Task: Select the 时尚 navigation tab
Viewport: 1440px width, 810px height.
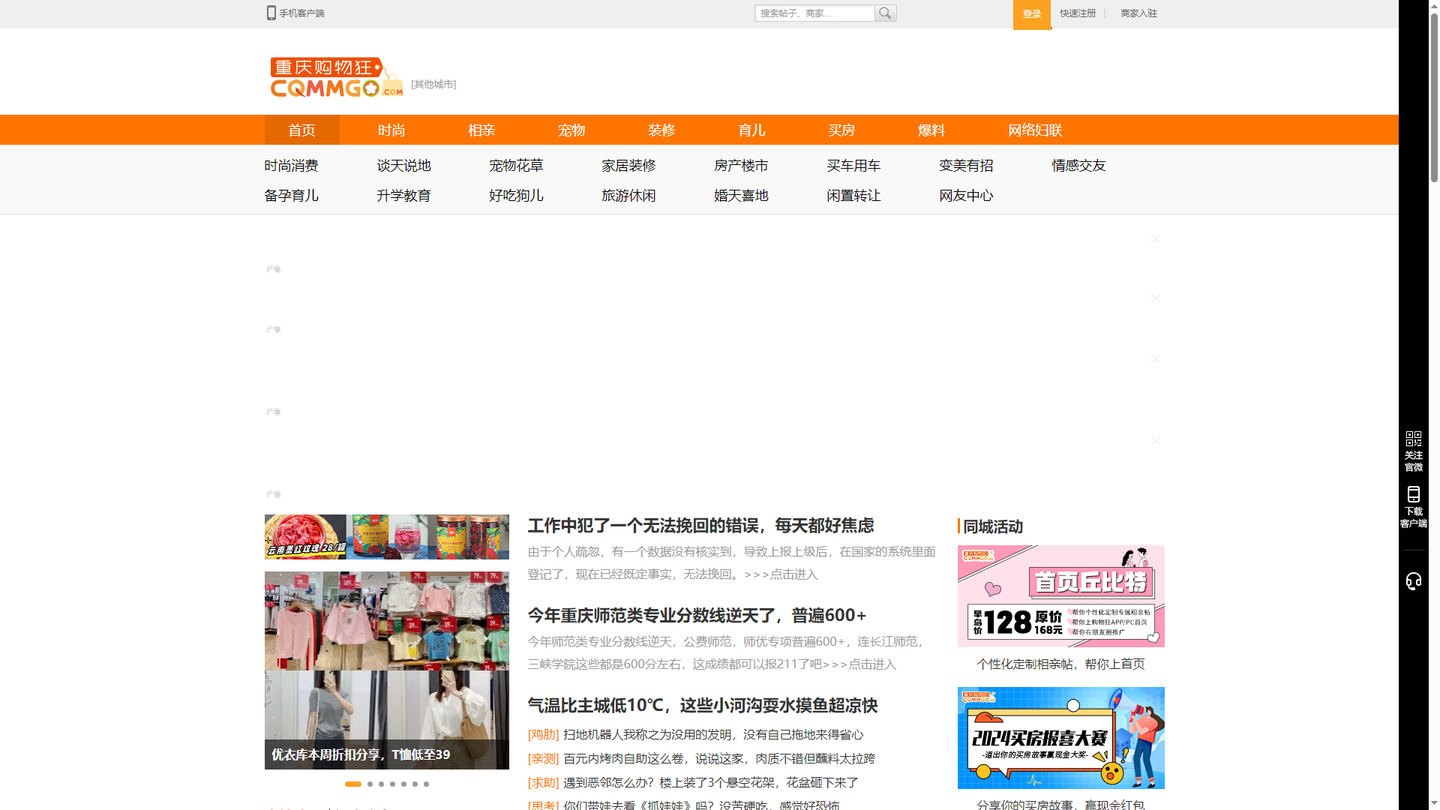Action: (392, 130)
